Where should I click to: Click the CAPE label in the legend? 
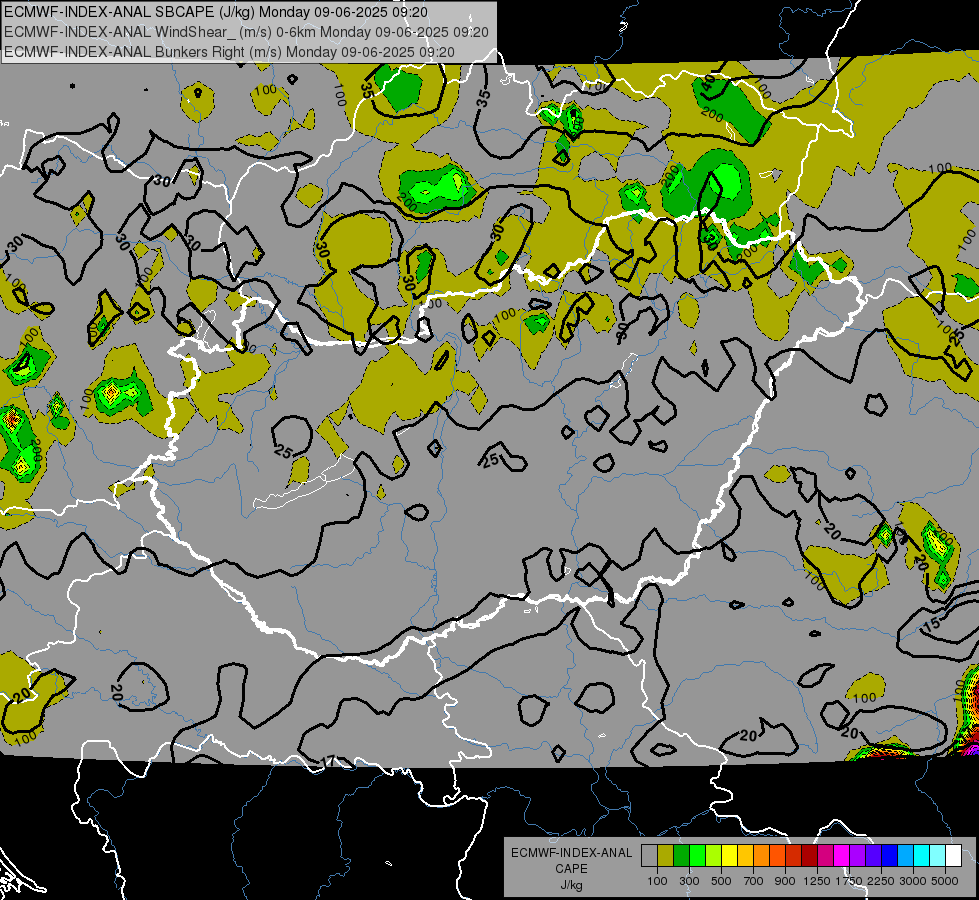click(x=571, y=869)
